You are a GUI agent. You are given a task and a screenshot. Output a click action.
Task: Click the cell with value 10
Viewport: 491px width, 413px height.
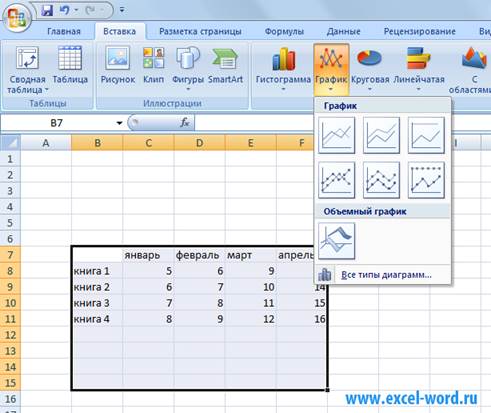[x=251, y=287]
